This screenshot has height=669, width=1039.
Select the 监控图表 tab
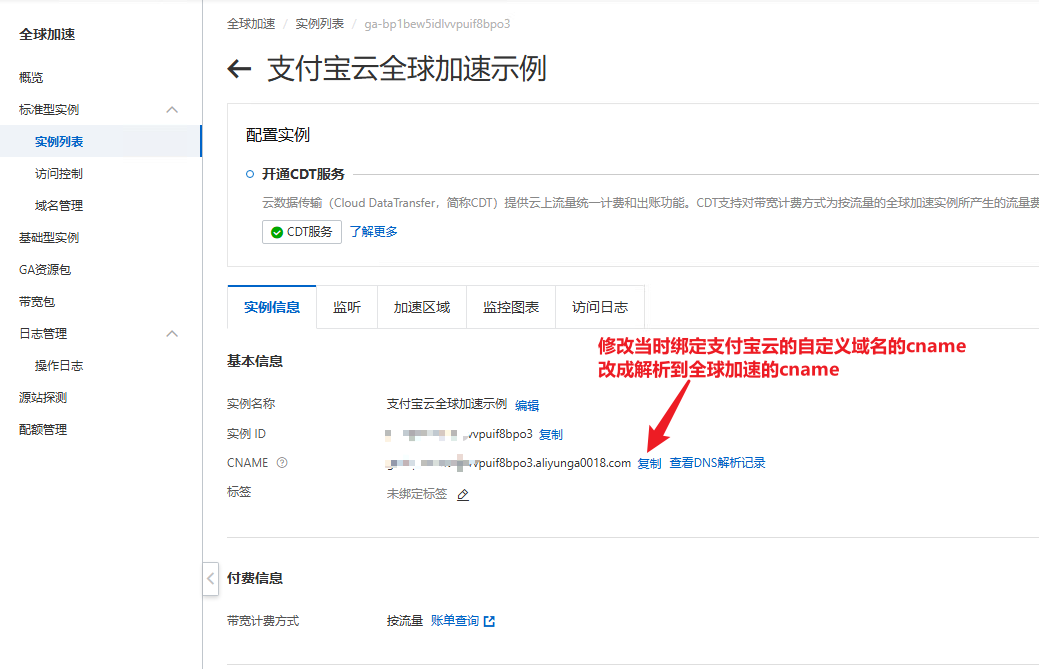(x=511, y=307)
